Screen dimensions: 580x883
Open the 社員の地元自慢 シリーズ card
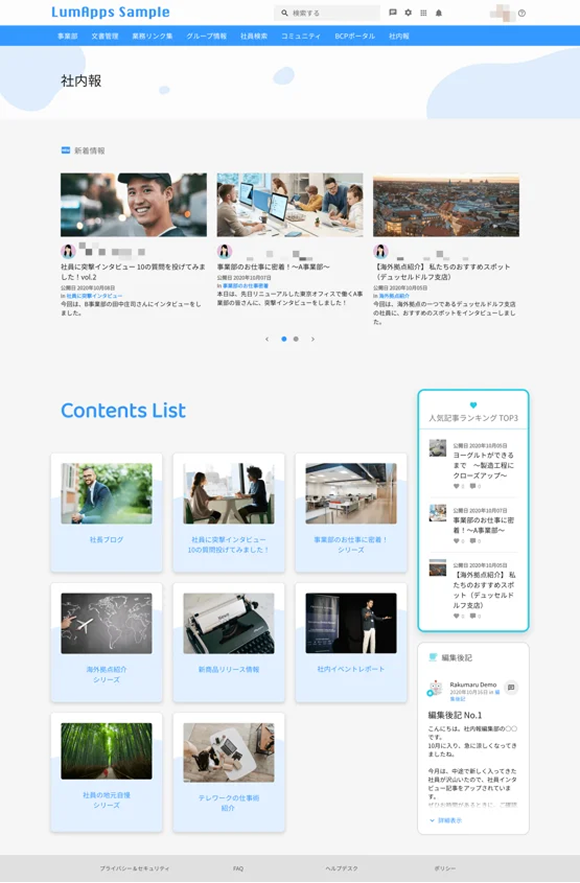coord(106,773)
